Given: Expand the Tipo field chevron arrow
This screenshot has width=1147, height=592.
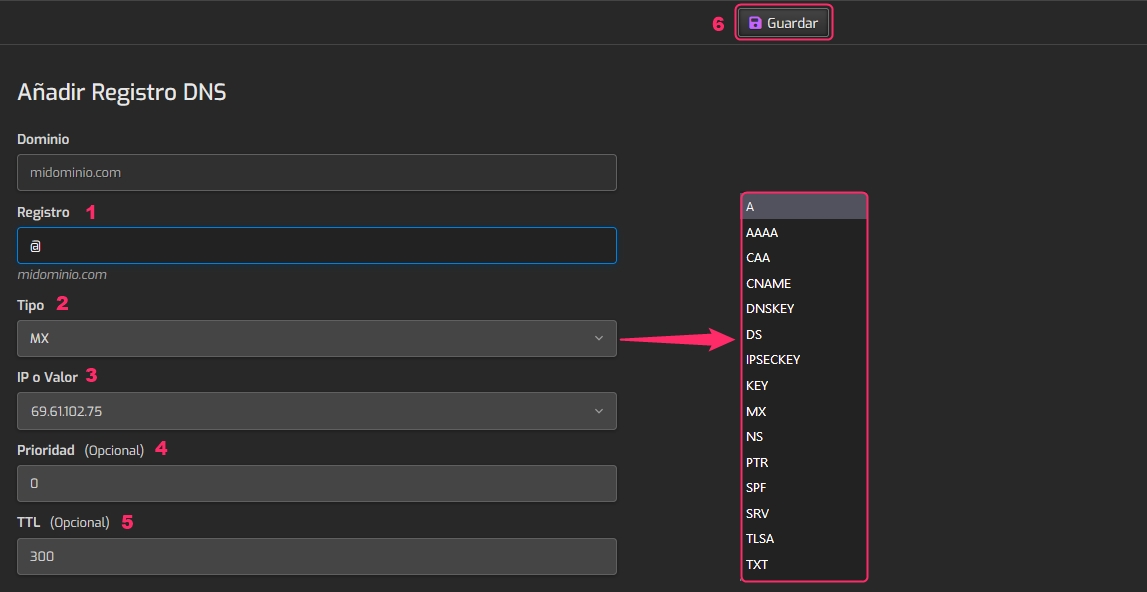Looking at the screenshot, I should (598, 338).
